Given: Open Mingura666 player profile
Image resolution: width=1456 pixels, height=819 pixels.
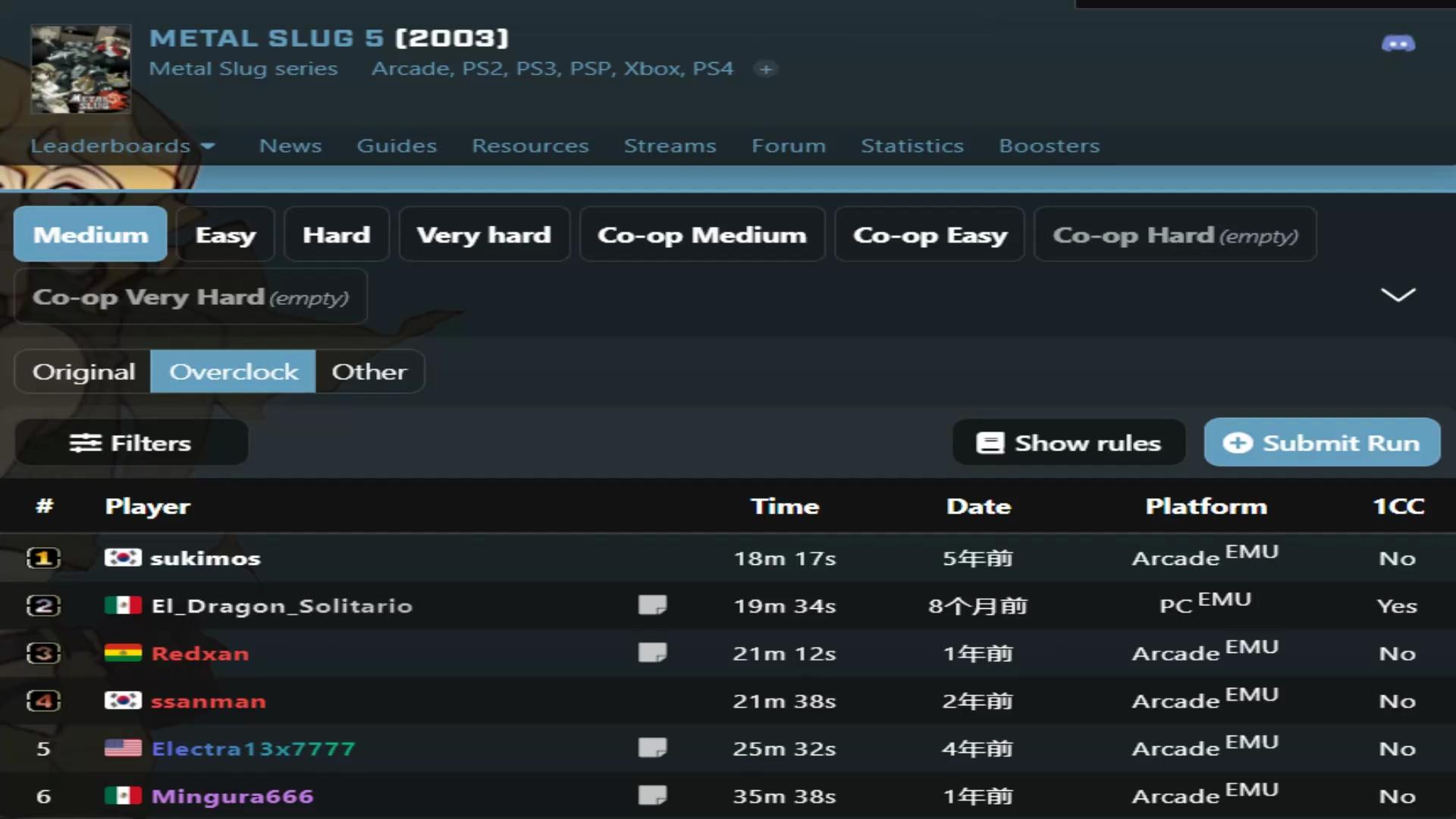Looking at the screenshot, I should 231,796.
